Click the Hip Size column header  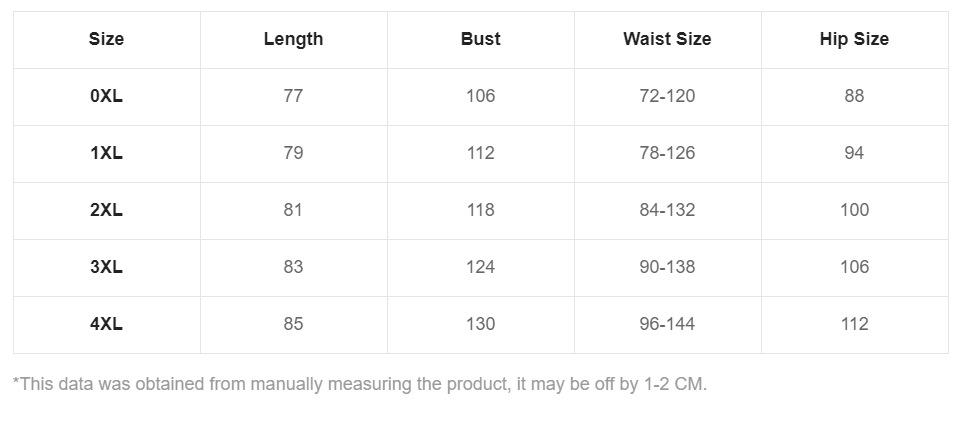coord(854,39)
